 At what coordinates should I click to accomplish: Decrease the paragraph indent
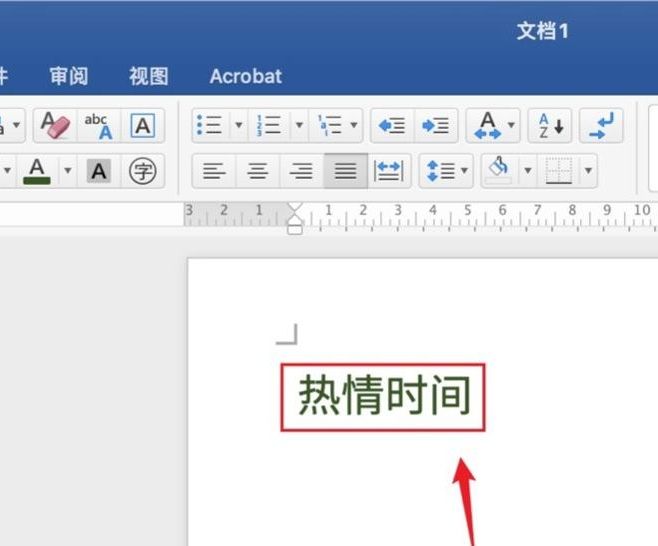pos(392,126)
